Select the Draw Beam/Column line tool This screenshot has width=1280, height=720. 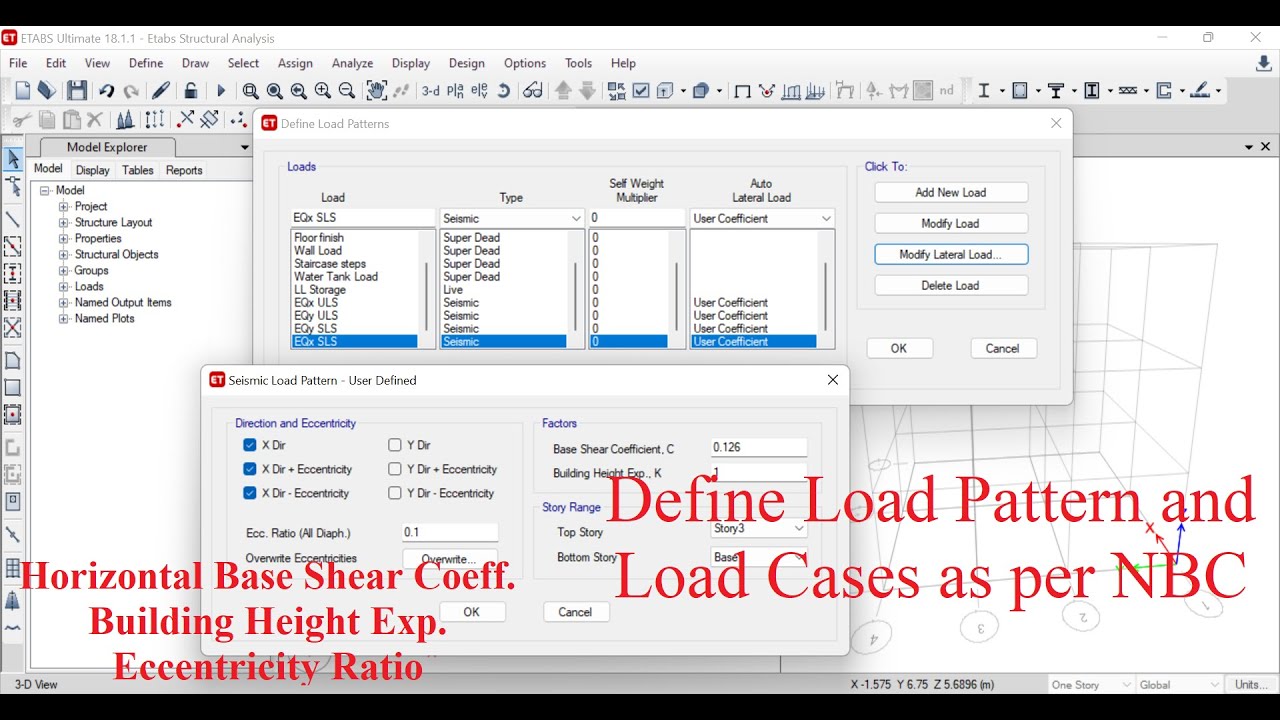13,219
